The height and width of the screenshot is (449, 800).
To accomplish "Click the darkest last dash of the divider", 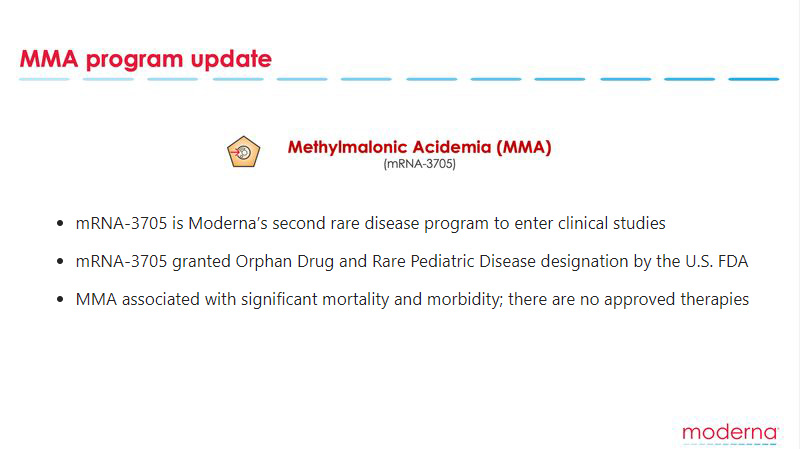I will coord(754,79).
